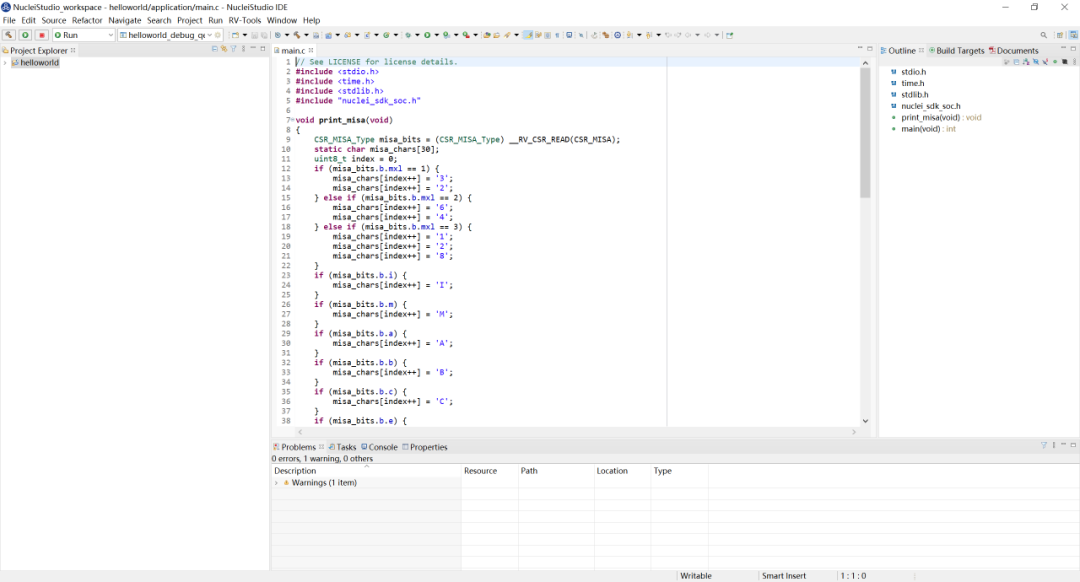The width and height of the screenshot is (1080, 582).
Task: Collapse the print_misa function fold marker
Action: pos(292,120)
